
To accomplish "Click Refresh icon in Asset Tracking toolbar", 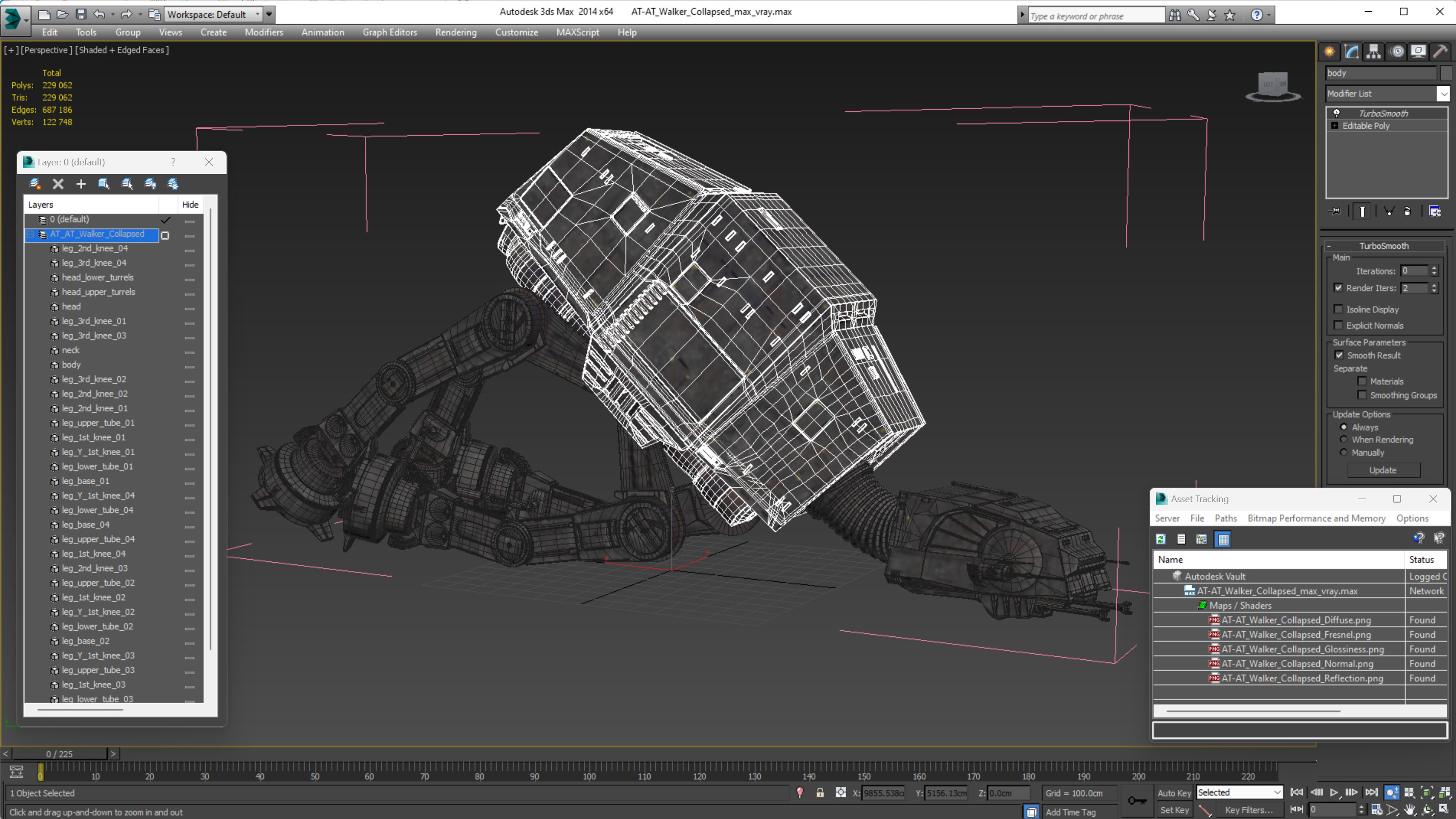I will coord(1161,539).
